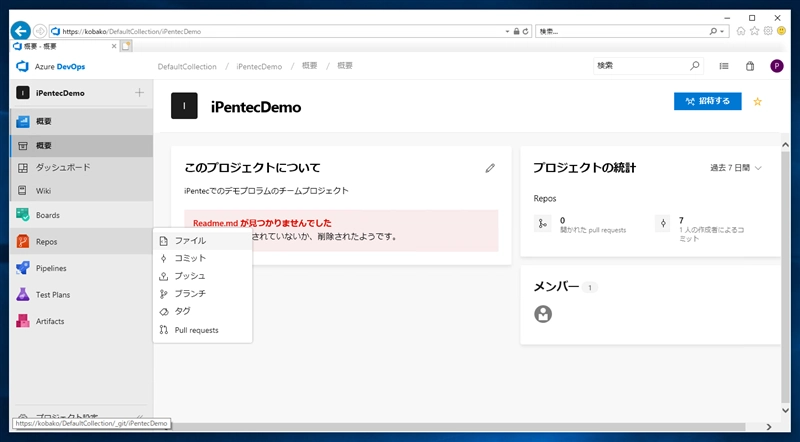Open a new browser tab
This screenshot has width=800, height=442.
(126, 46)
